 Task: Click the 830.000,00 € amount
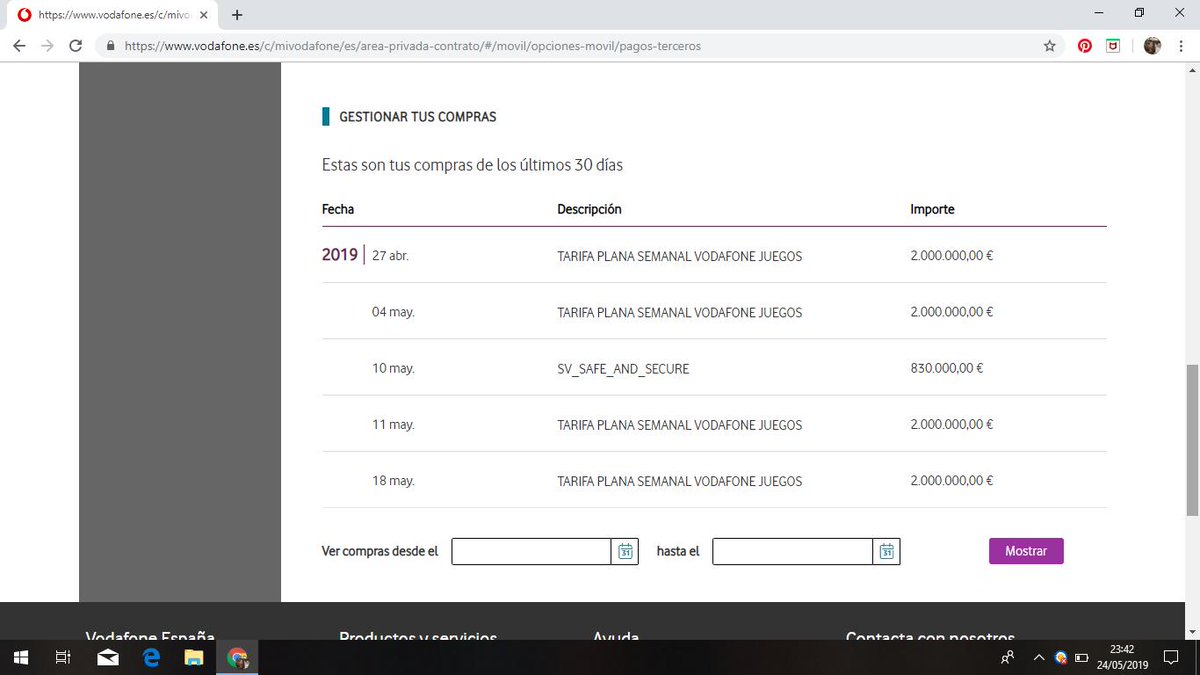(946, 368)
